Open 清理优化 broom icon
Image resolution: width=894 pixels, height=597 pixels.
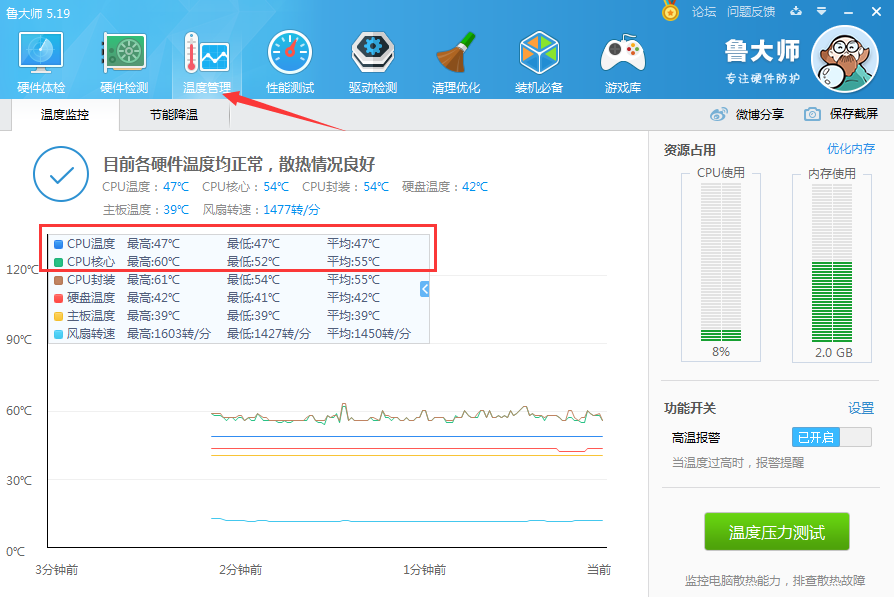pos(456,52)
